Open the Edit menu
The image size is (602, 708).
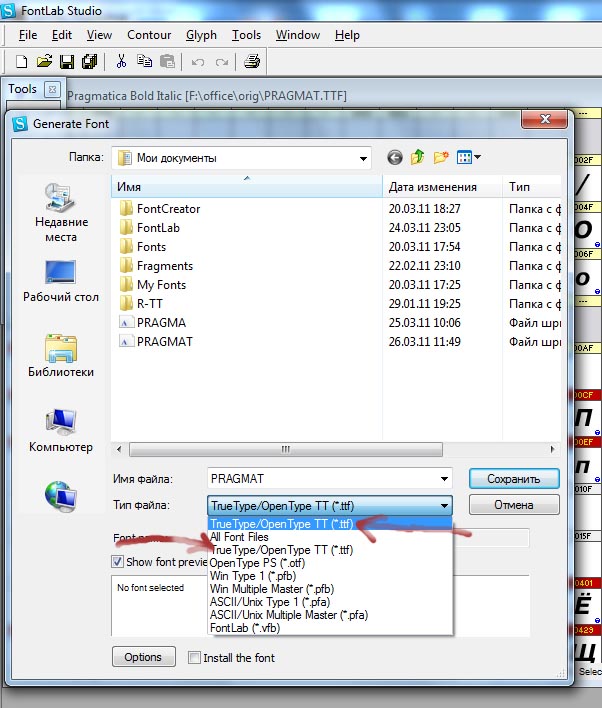click(62, 35)
